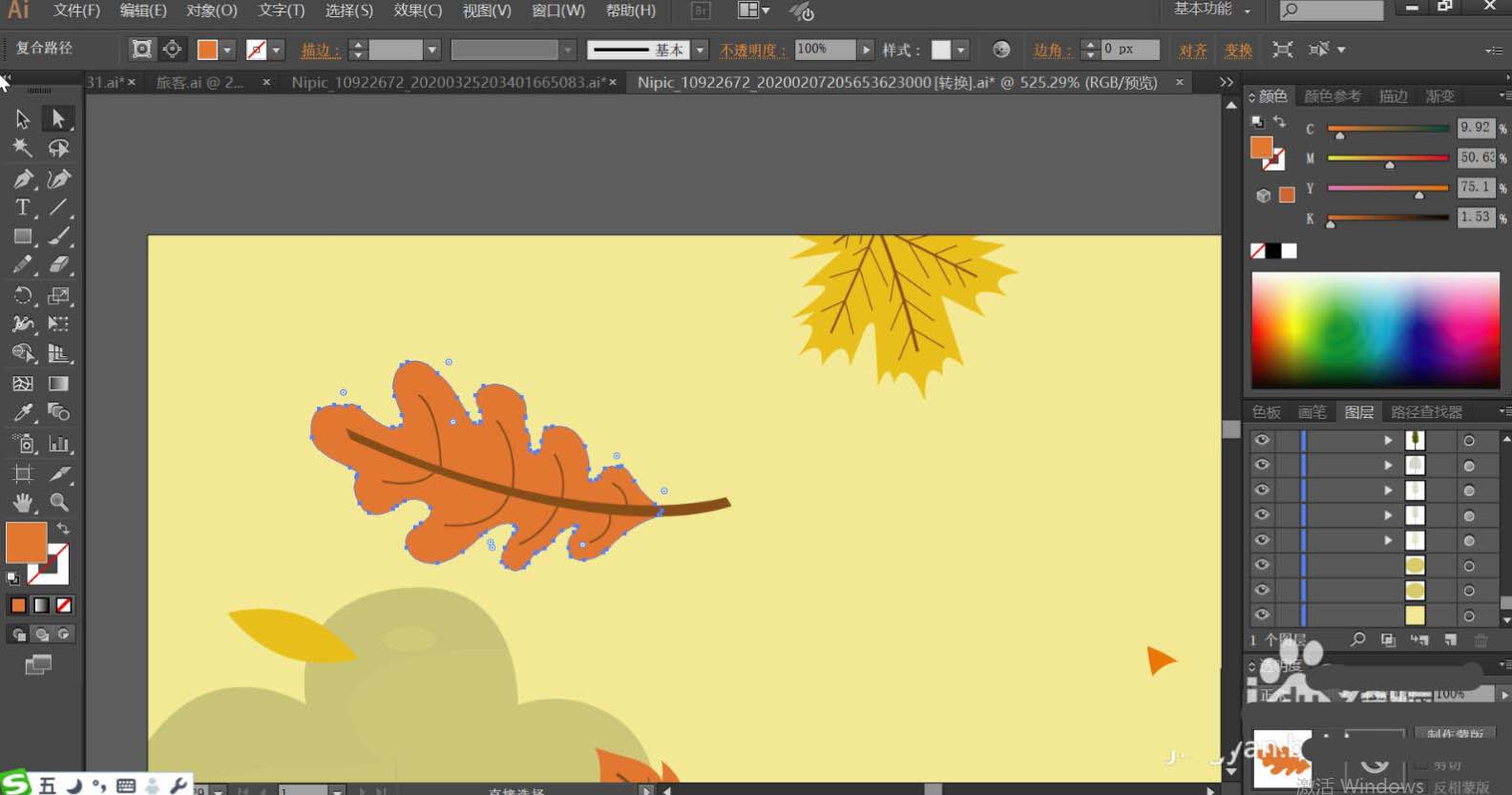Select the Symbol Sprayer tool
Screen dimensions: 1512x795
point(22,443)
